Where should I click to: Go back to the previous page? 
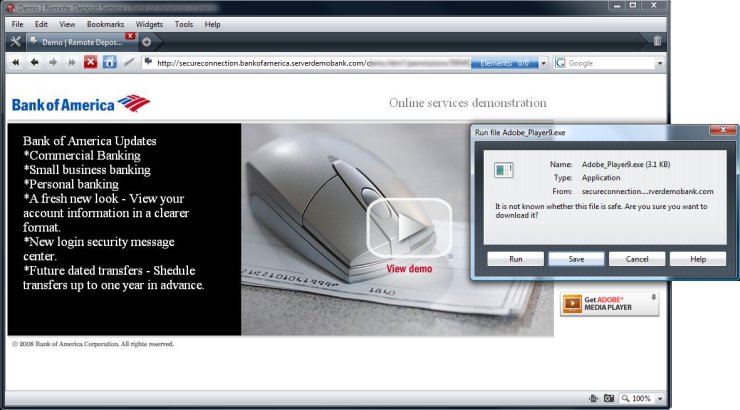[35, 62]
